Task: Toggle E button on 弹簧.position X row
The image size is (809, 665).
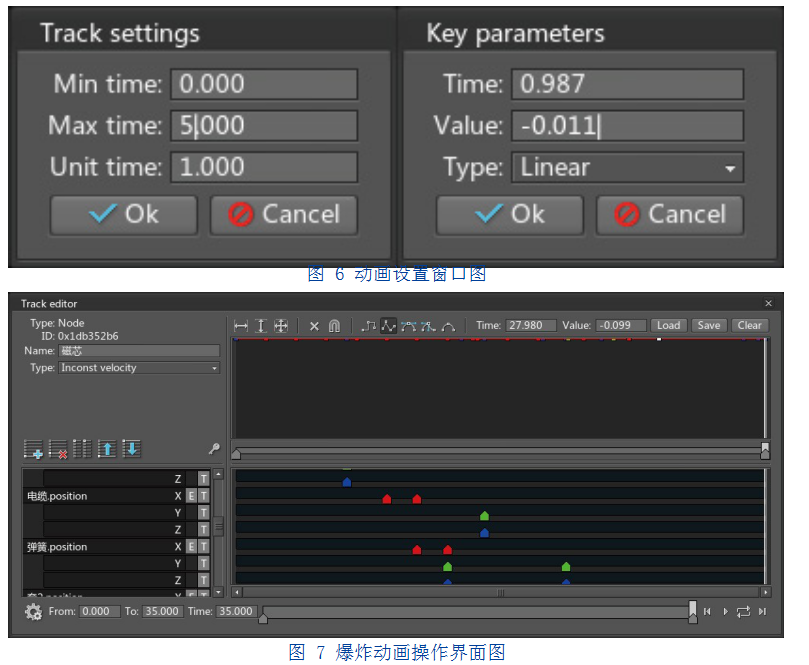Action: point(191,546)
